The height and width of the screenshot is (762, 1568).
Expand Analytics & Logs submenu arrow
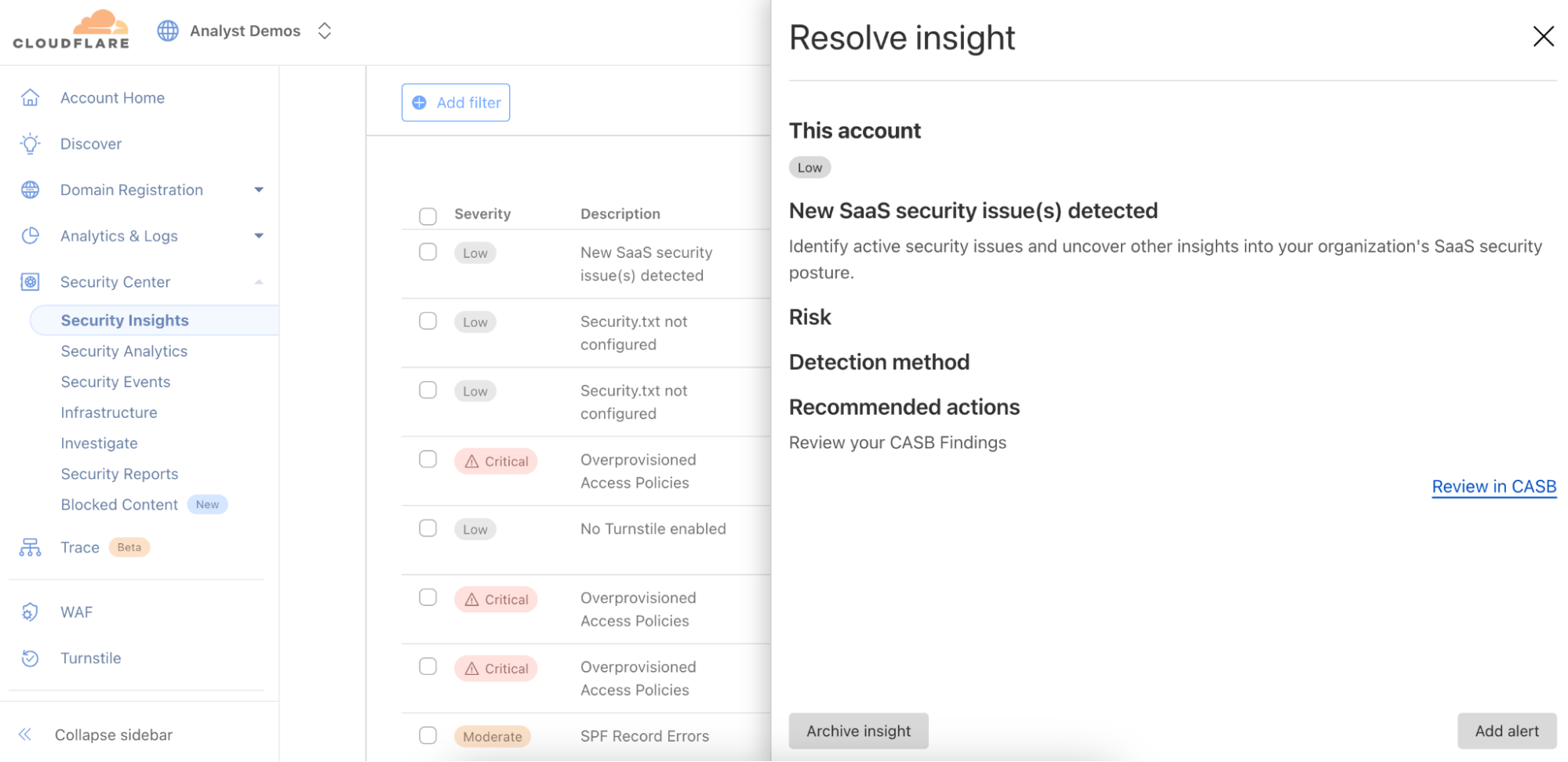[259, 236]
